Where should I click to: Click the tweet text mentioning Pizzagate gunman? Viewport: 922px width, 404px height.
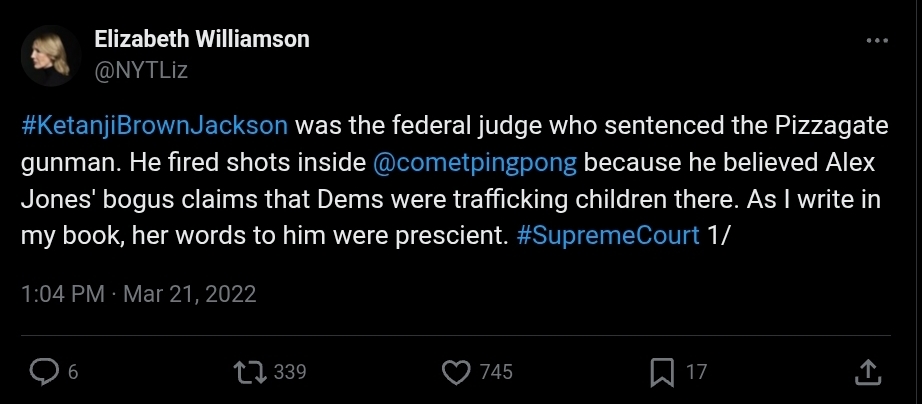455,182
